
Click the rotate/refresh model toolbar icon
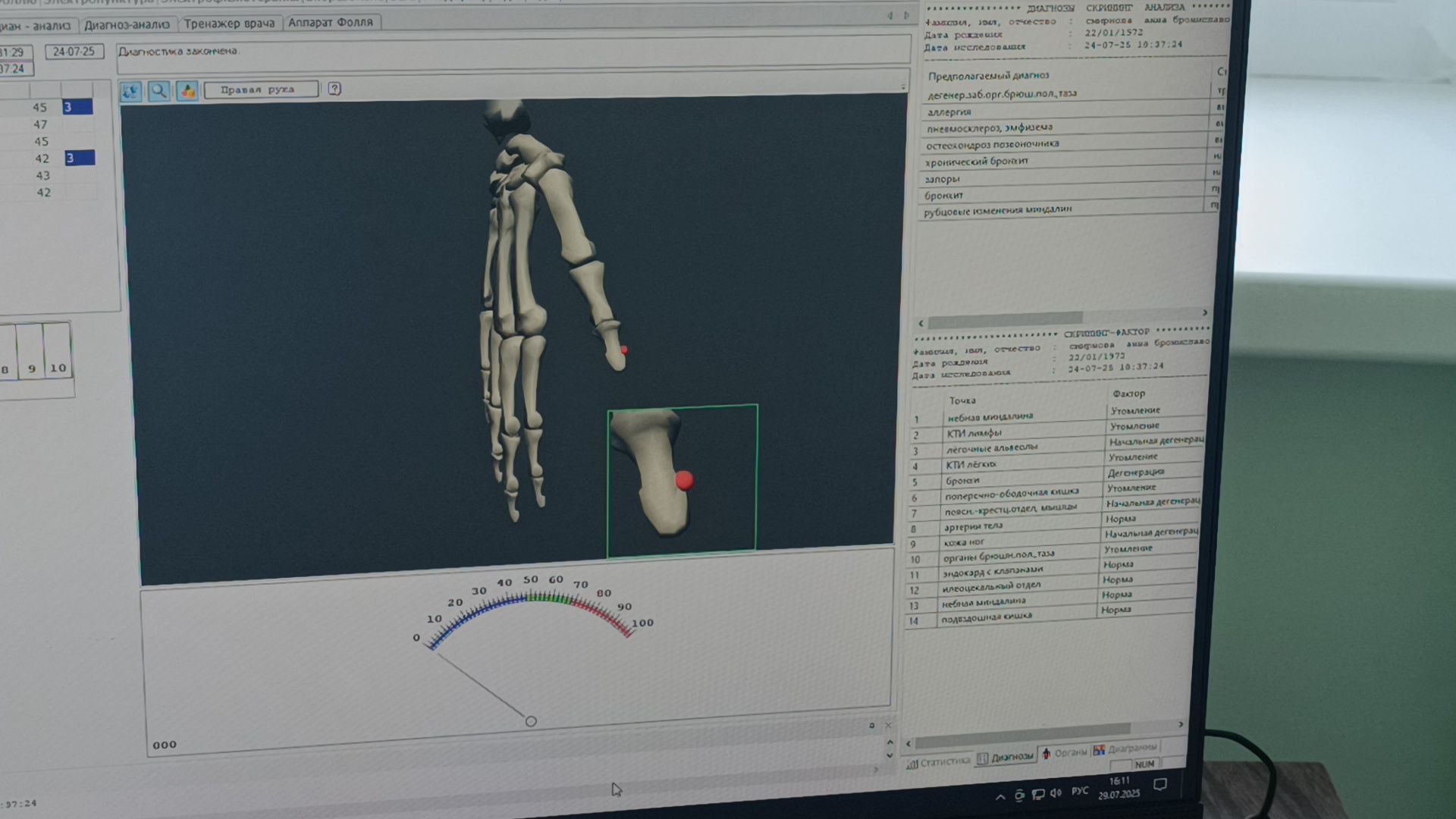[x=131, y=92]
